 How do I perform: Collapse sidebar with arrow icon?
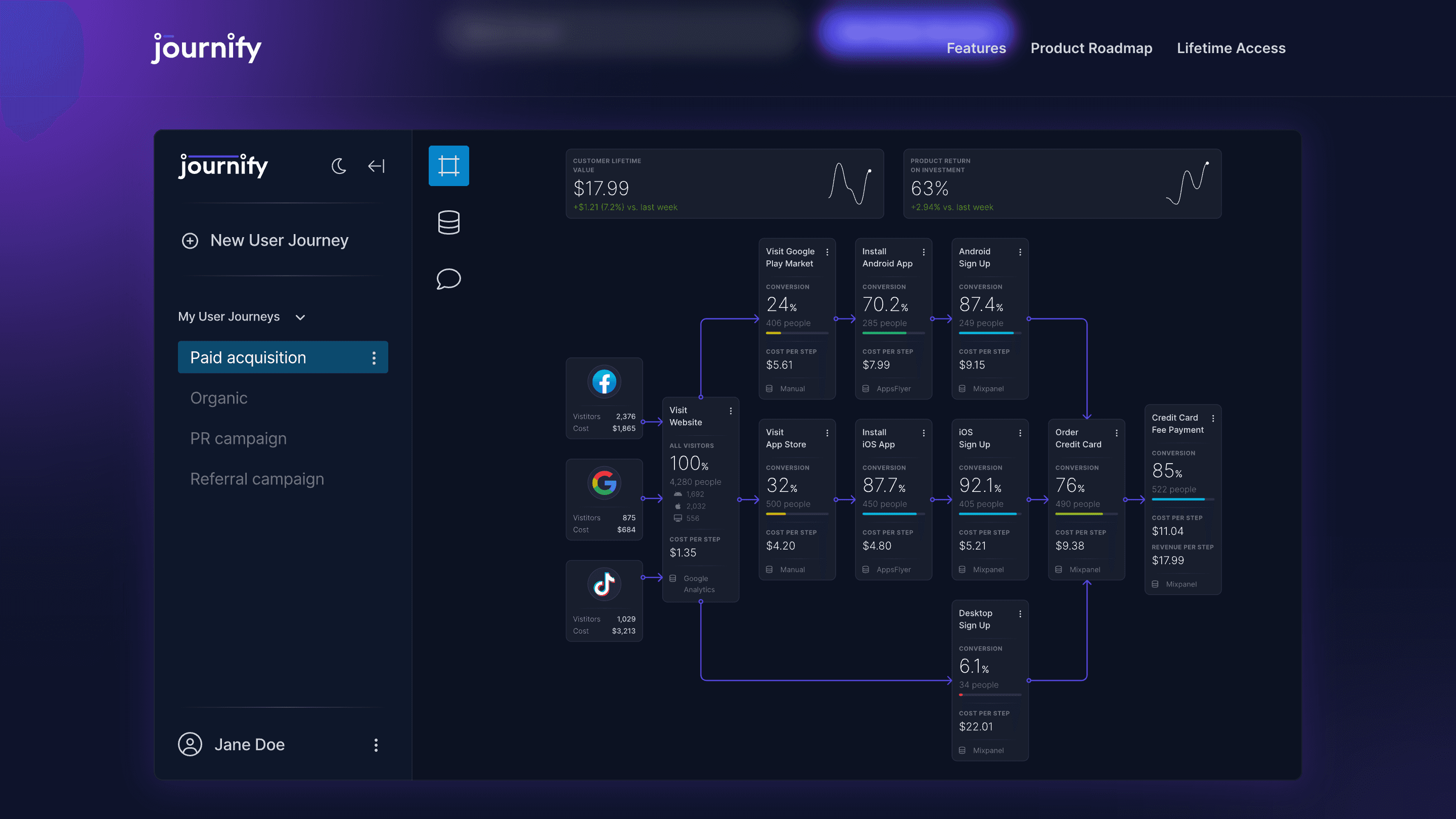pos(376,166)
